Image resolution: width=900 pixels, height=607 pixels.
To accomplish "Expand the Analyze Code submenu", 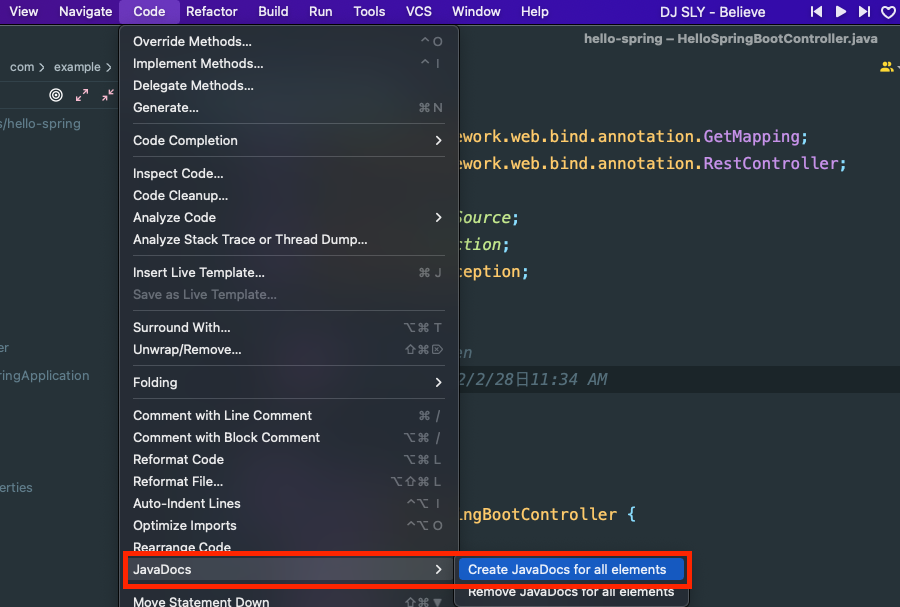I will coord(289,217).
